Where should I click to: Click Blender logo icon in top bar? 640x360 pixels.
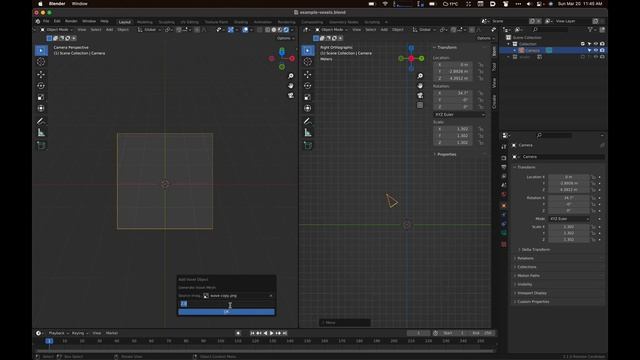pyautogui.click(x=38, y=21)
